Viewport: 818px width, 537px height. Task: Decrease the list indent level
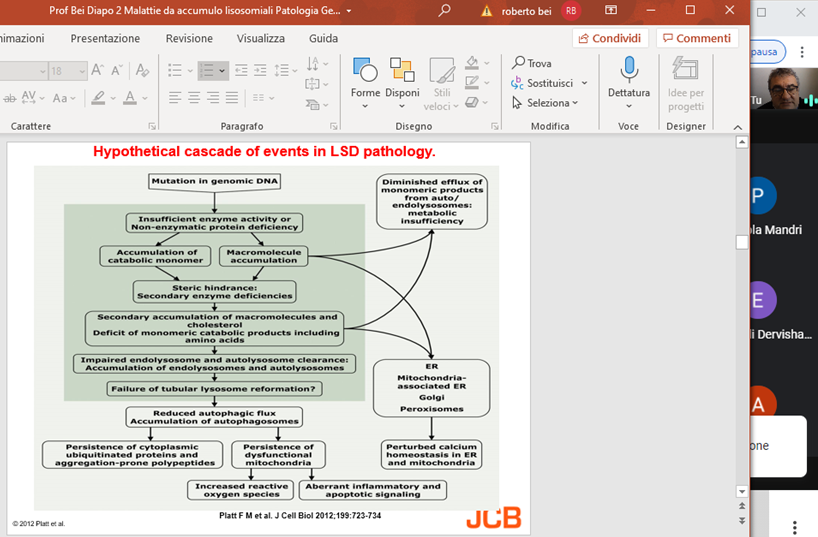[241, 70]
